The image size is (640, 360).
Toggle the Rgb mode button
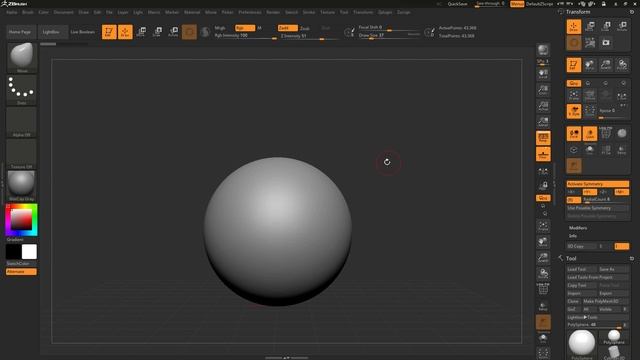click(244, 28)
